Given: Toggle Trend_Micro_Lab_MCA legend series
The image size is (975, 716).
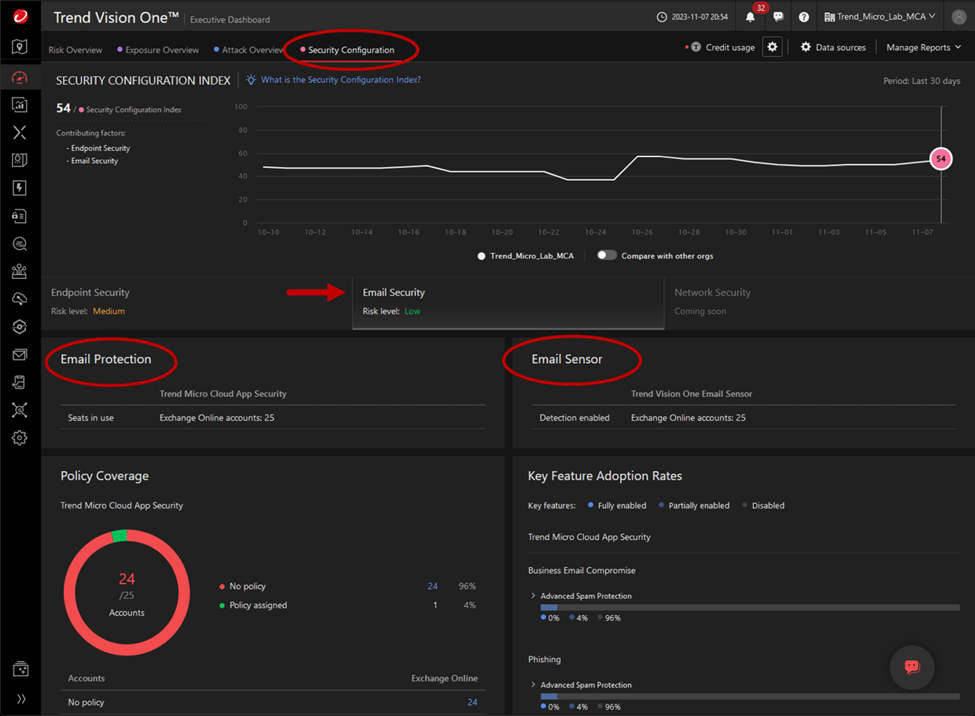Looking at the screenshot, I should (x=525, y=256).
